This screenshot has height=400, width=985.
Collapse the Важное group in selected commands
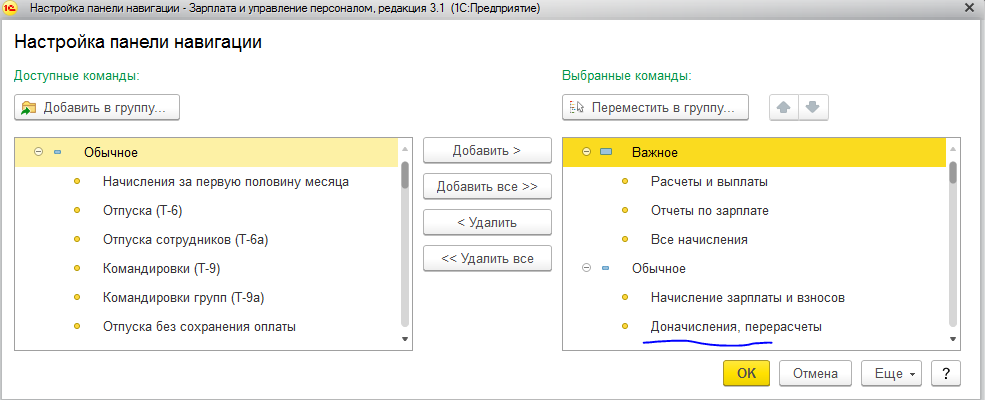pyautogui.click(x=587, y=152)
